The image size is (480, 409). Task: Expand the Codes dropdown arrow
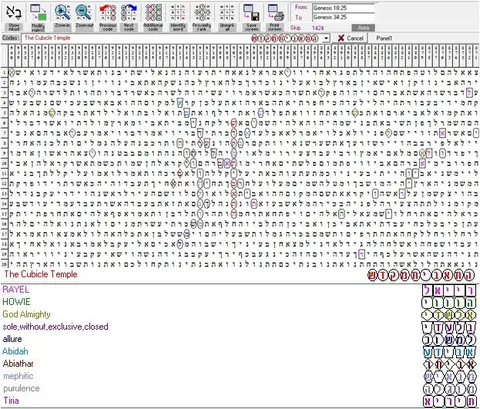pos(327,38)
